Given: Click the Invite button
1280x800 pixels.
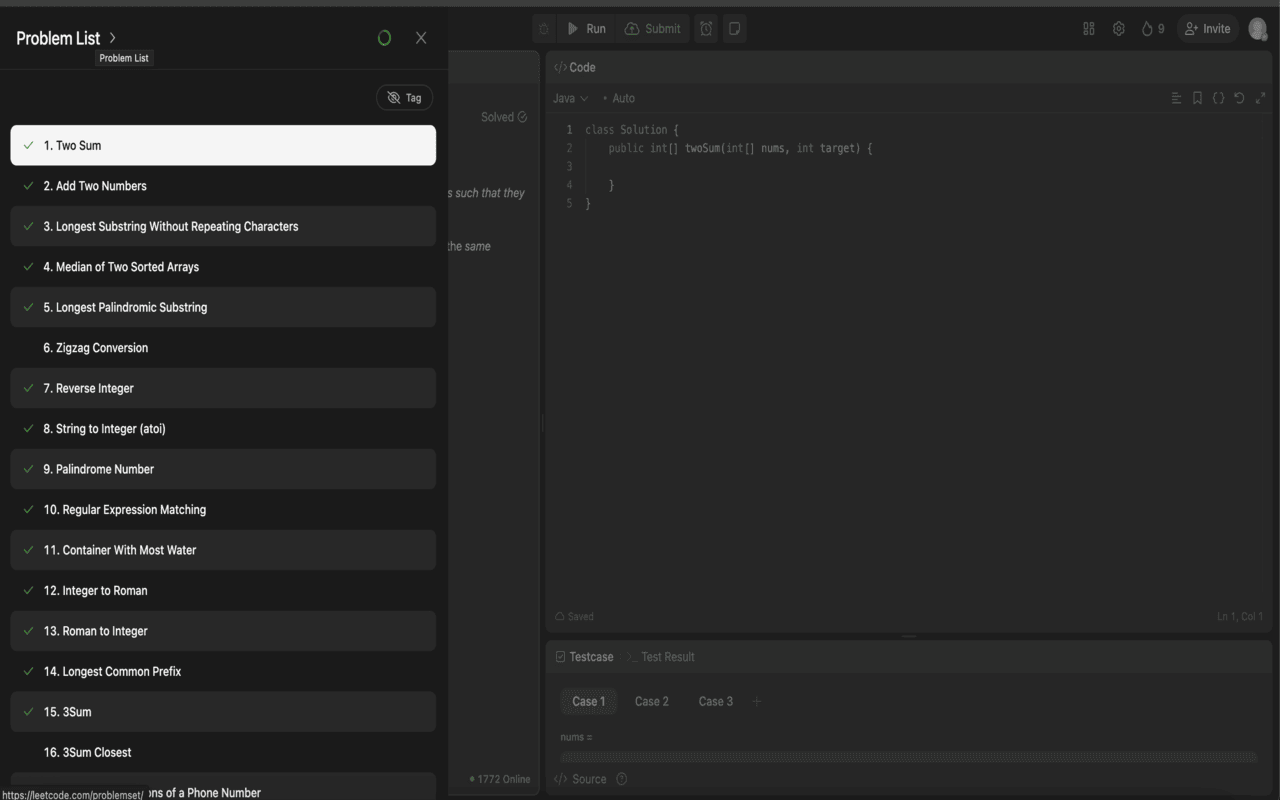Looking at the screenshot, I should point(1207,28).
